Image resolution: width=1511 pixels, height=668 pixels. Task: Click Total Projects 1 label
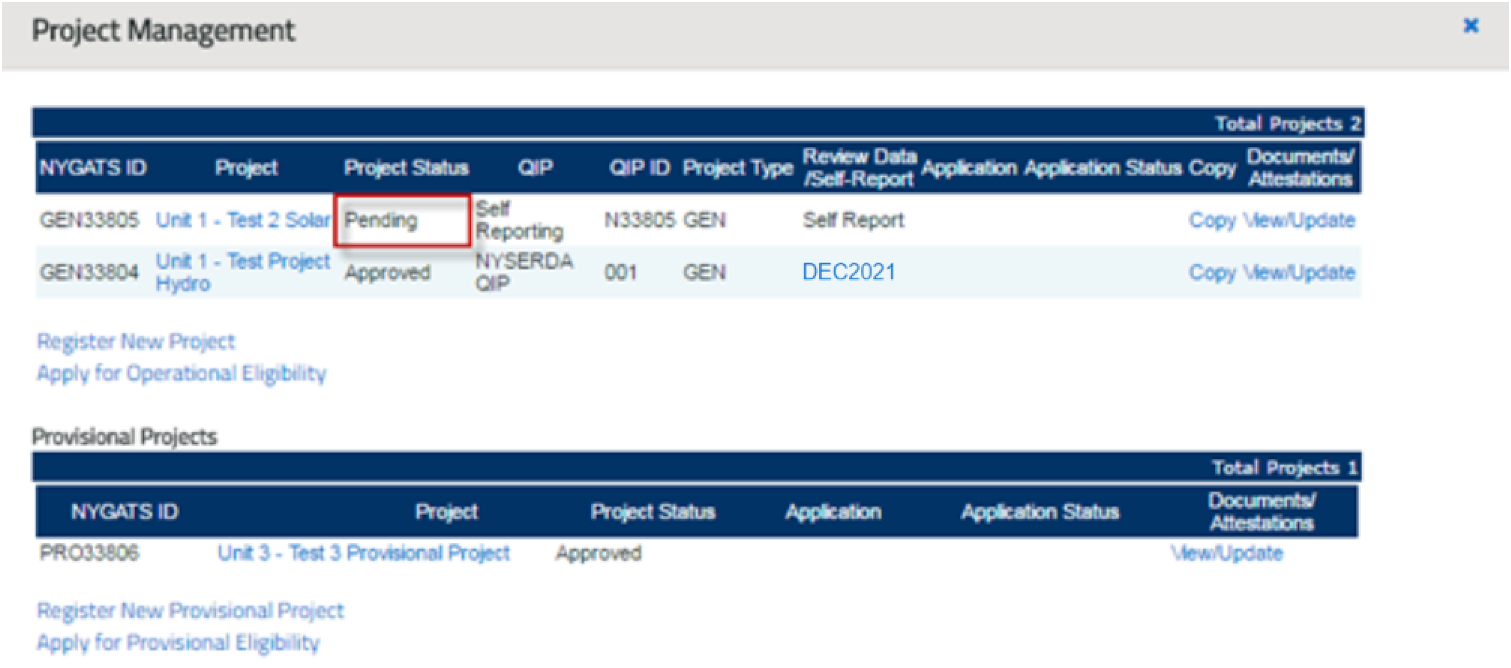point(1285,468)
